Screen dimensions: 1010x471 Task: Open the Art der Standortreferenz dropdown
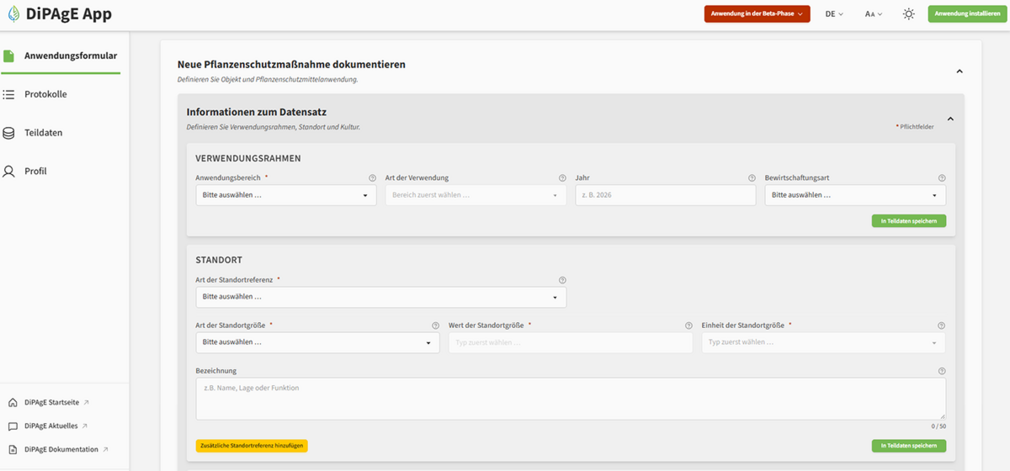[381, 298]
